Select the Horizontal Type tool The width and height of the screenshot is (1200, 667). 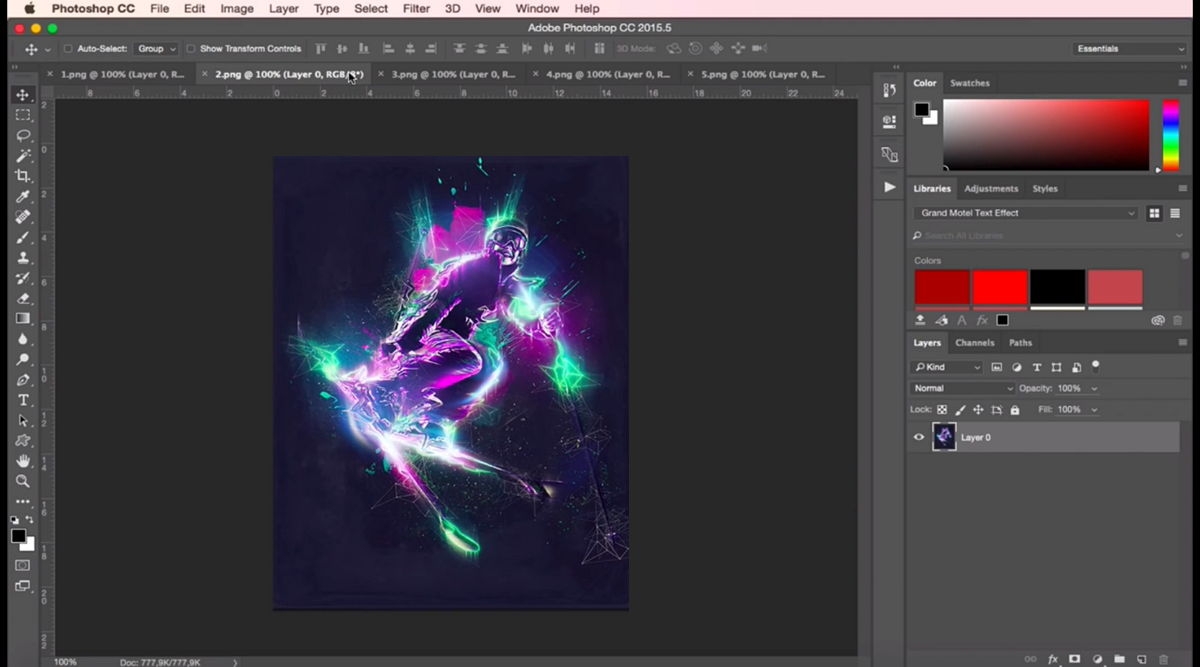pos(23,400)
